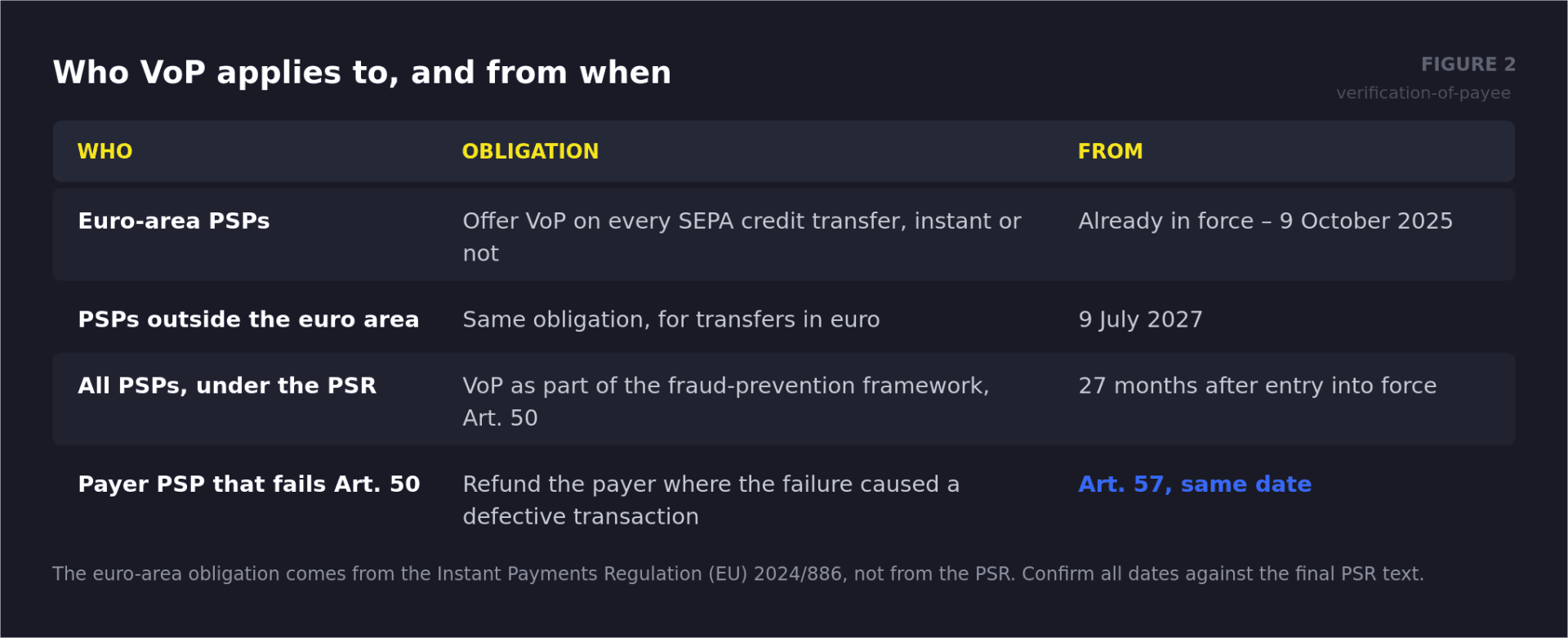Click the '9 July 2027' date cell

tap(1140, 319)
